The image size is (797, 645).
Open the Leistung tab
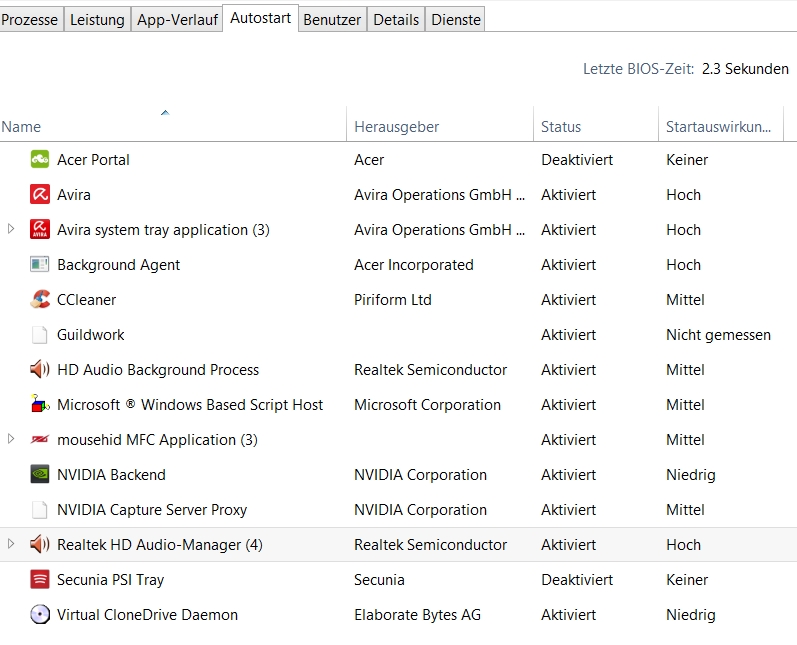point(97,19)
